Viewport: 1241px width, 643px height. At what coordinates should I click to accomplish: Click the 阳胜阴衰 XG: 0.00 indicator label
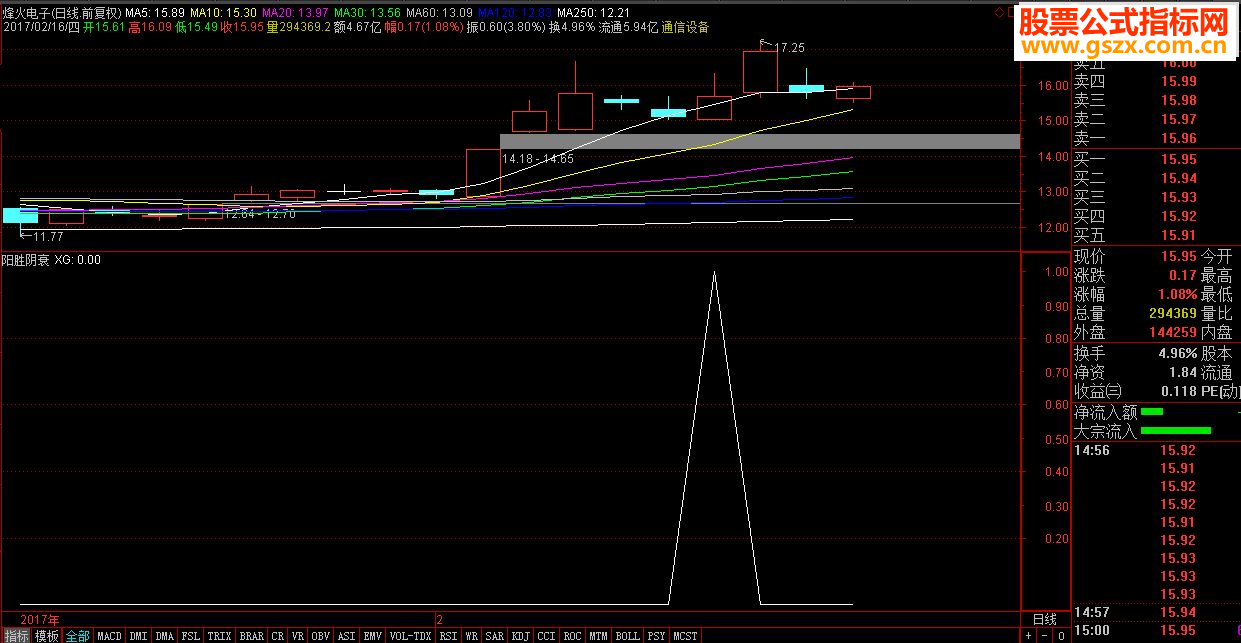52,260
